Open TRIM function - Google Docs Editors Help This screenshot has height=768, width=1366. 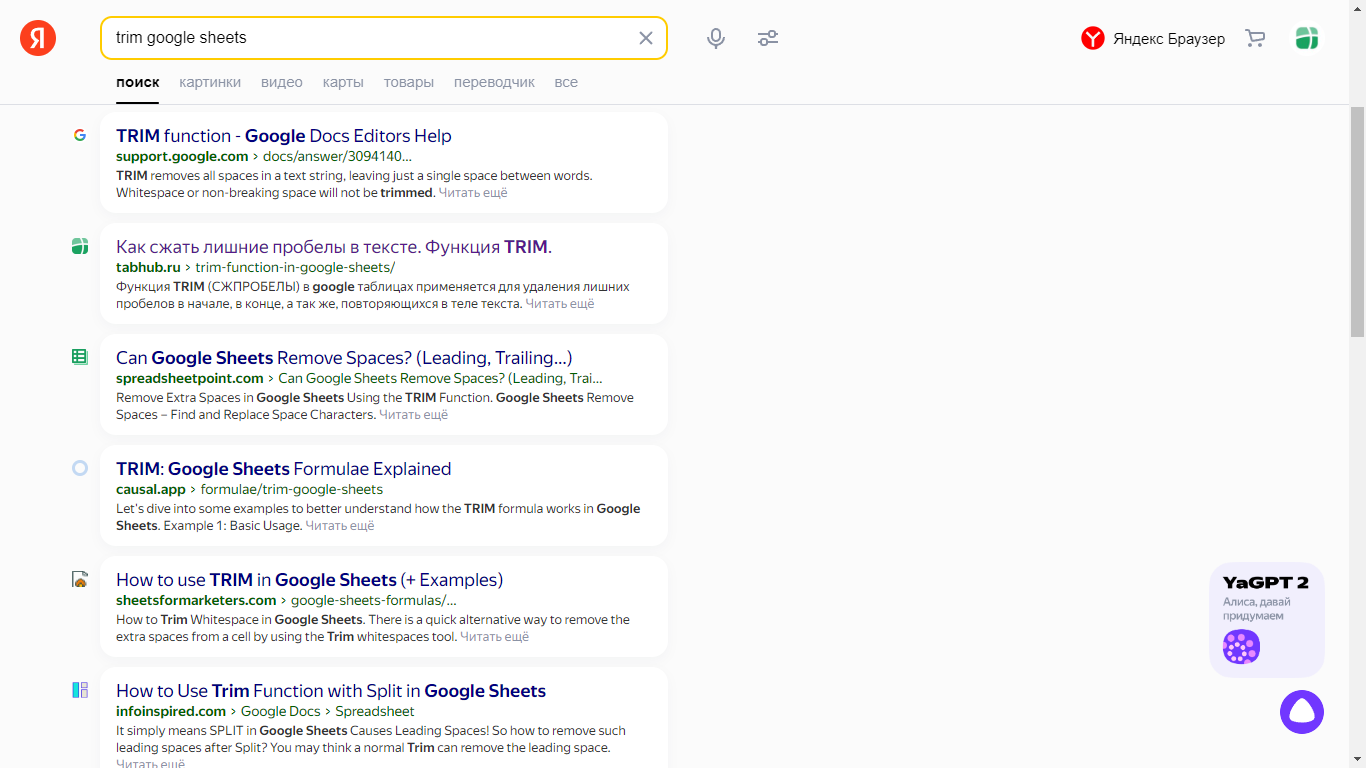click(x=284, y=136)
